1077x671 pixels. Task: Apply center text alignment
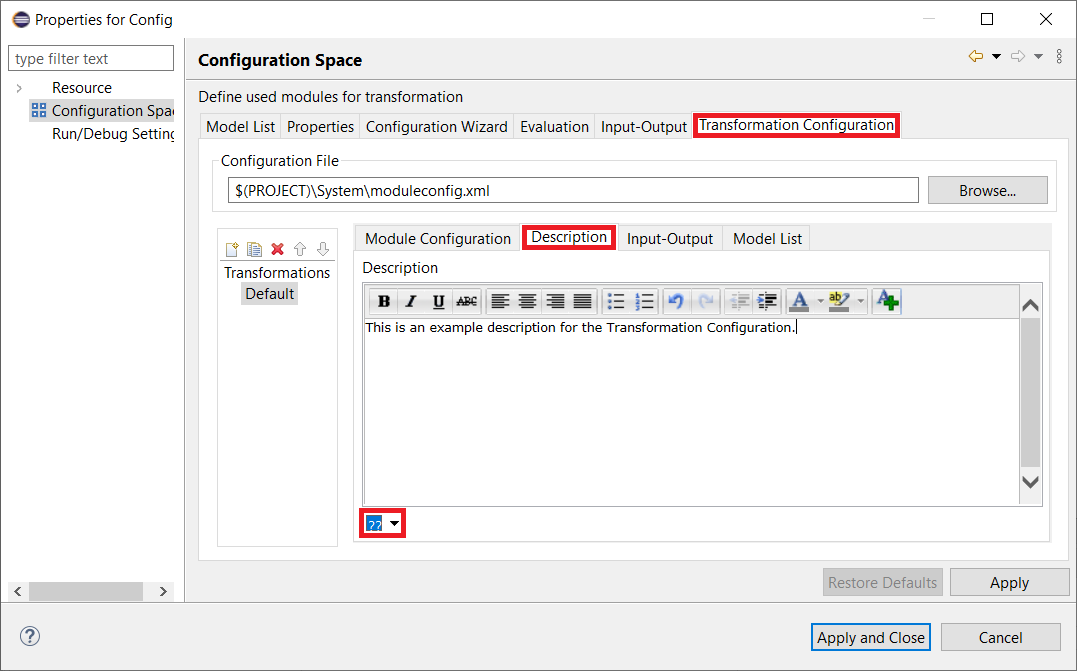[527, 301]
